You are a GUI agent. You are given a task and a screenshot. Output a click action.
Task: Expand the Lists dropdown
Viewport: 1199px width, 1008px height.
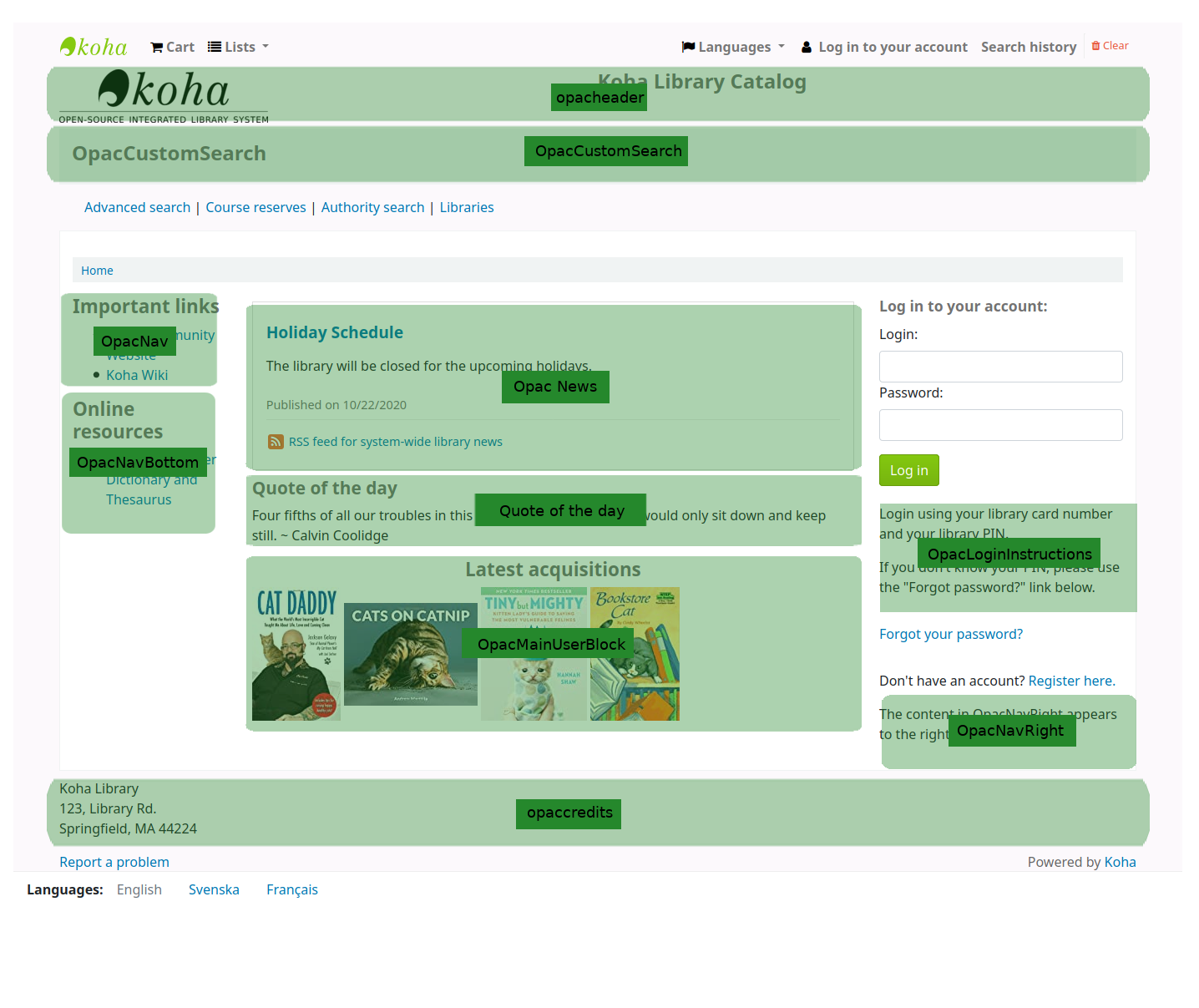click(238, 46)
